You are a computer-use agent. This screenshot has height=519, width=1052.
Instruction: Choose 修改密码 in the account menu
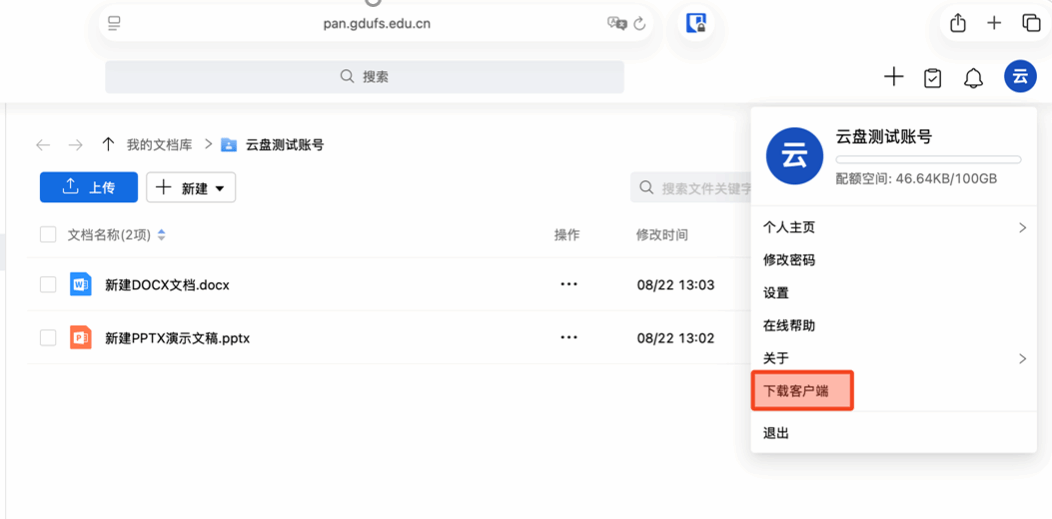(789, 260)
